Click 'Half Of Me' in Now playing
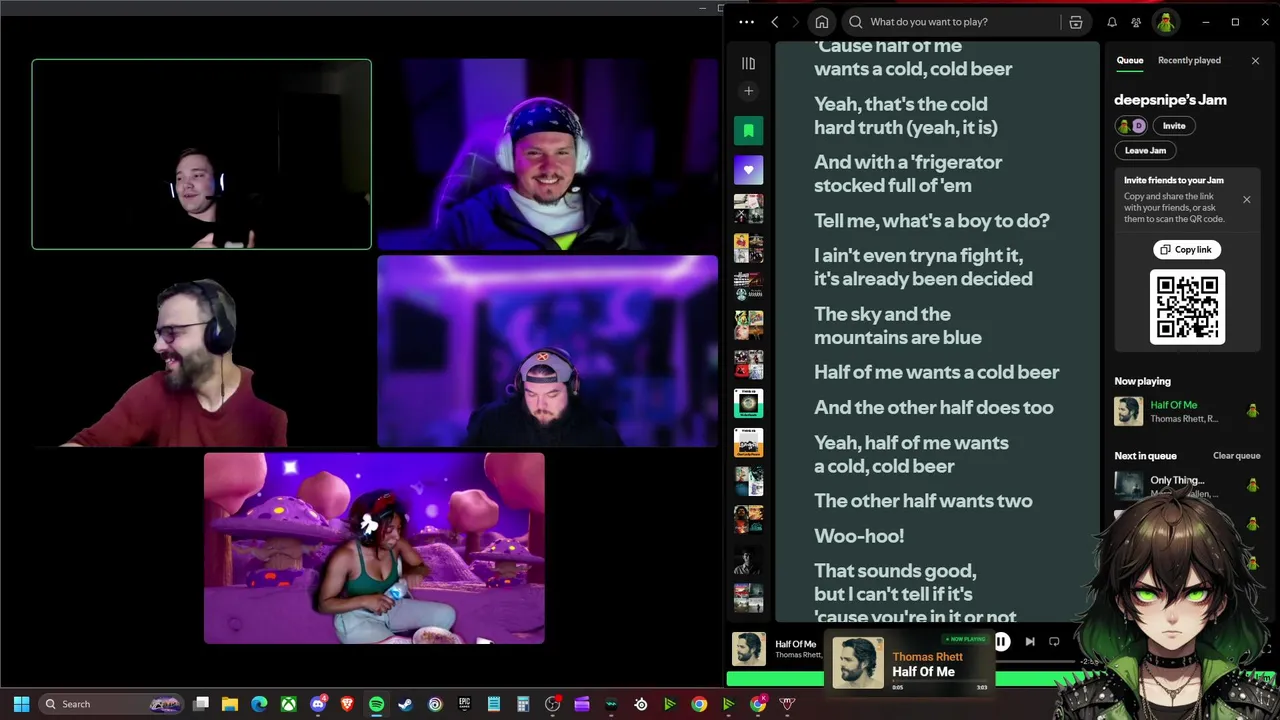 pyautogui.click(x=1174, y=405)
